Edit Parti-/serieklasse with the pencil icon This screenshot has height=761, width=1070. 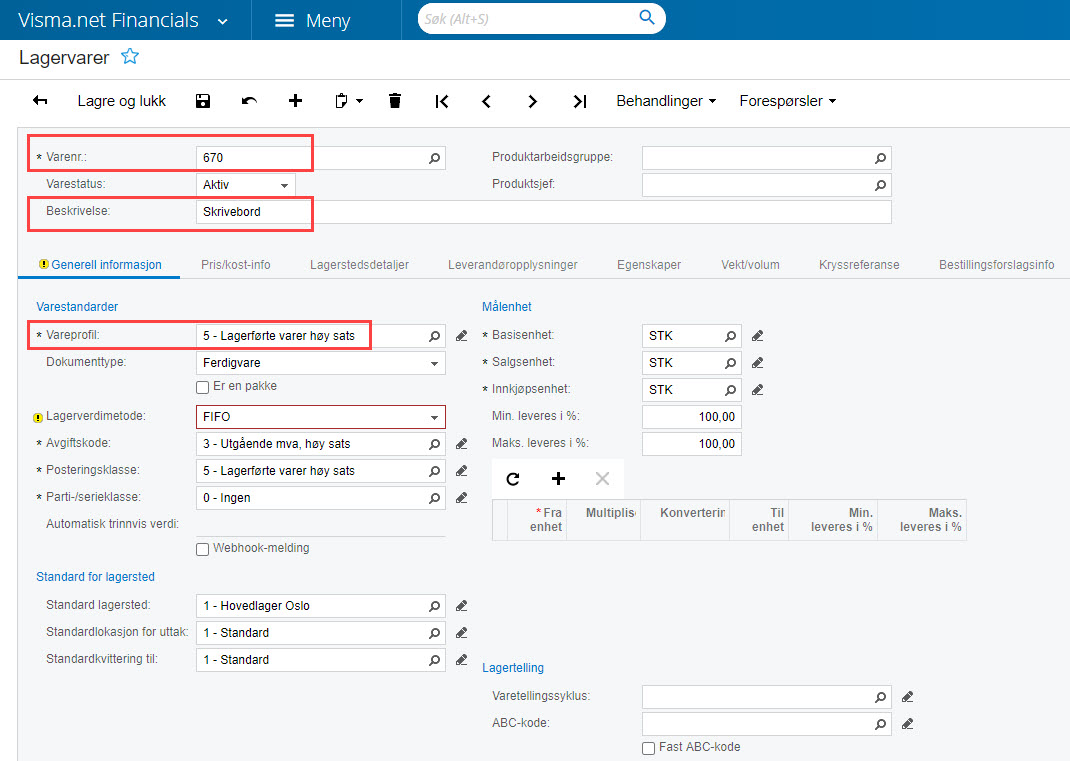point(462,498)
